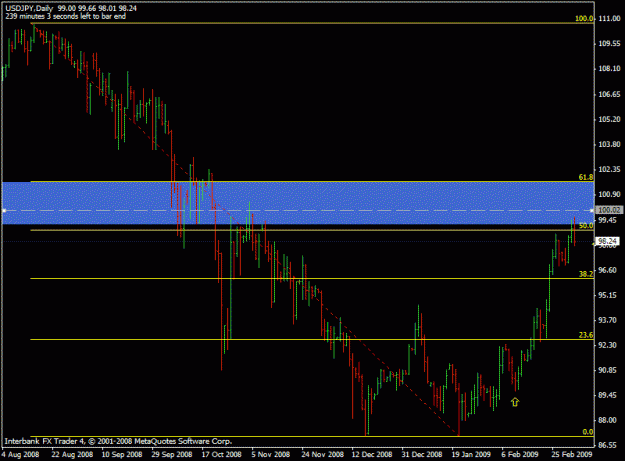The width and height of the screenshot is (625, 461).
Task: Click the 103.80 price scale value
Action: 609,144
